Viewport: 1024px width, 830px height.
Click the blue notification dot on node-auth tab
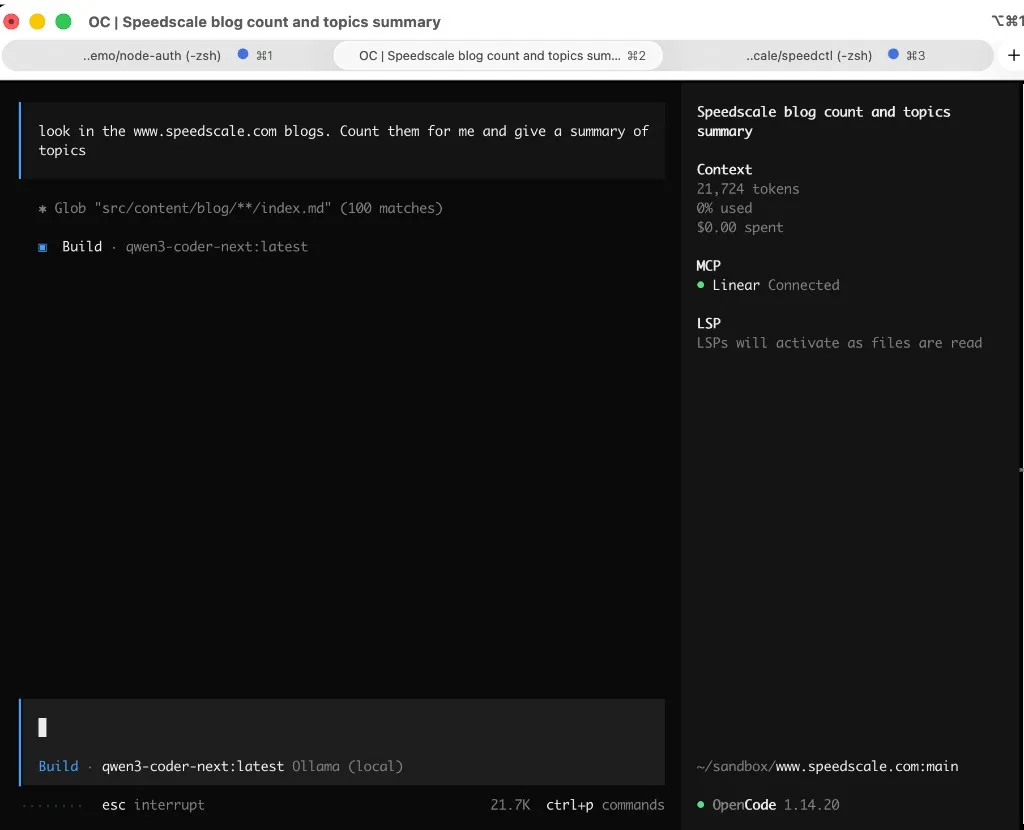point(242,55)
